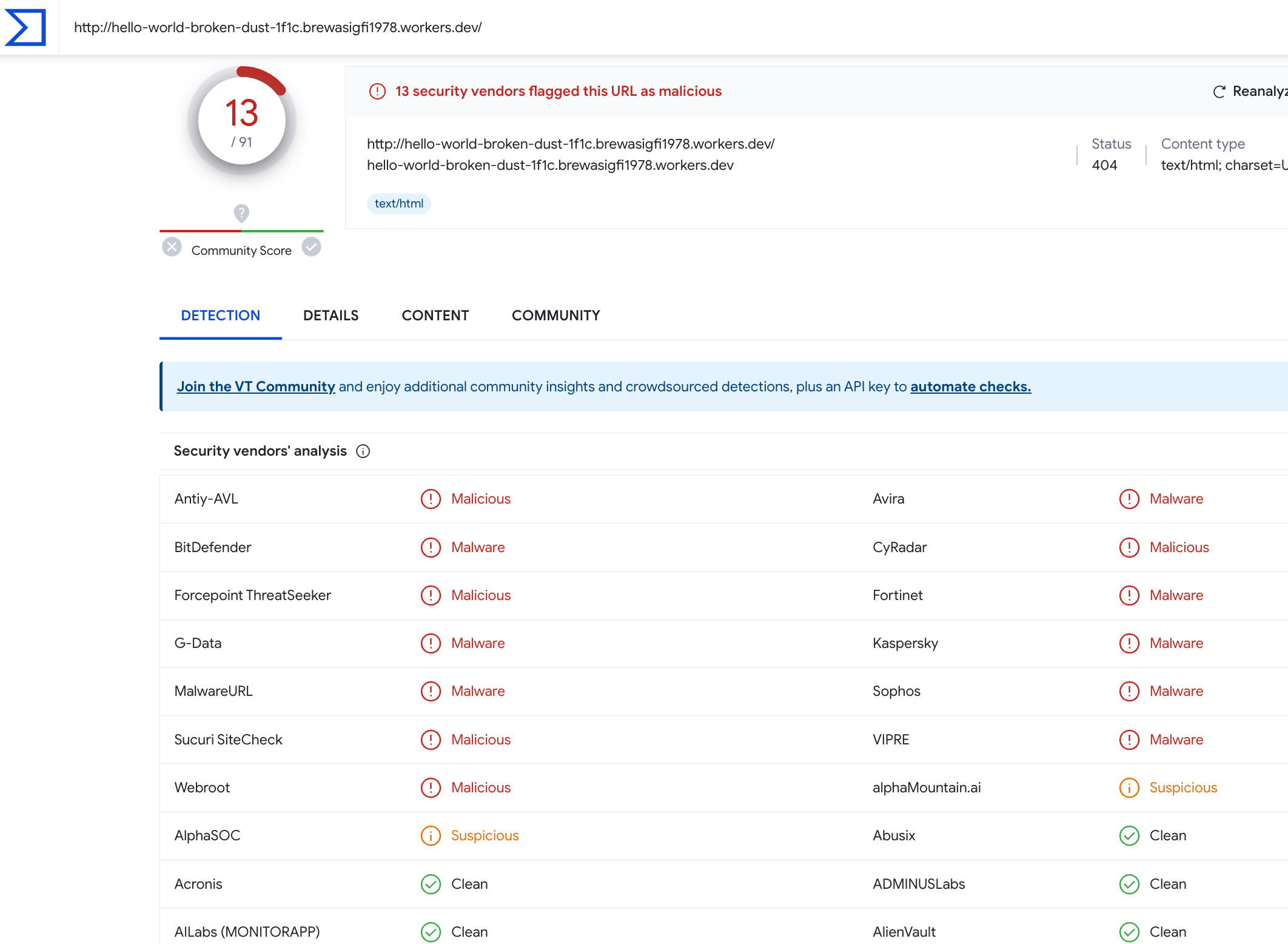Click the red alert icon in malicious banner
Viewport: 1288px width, 944px height.
point(377,92)
